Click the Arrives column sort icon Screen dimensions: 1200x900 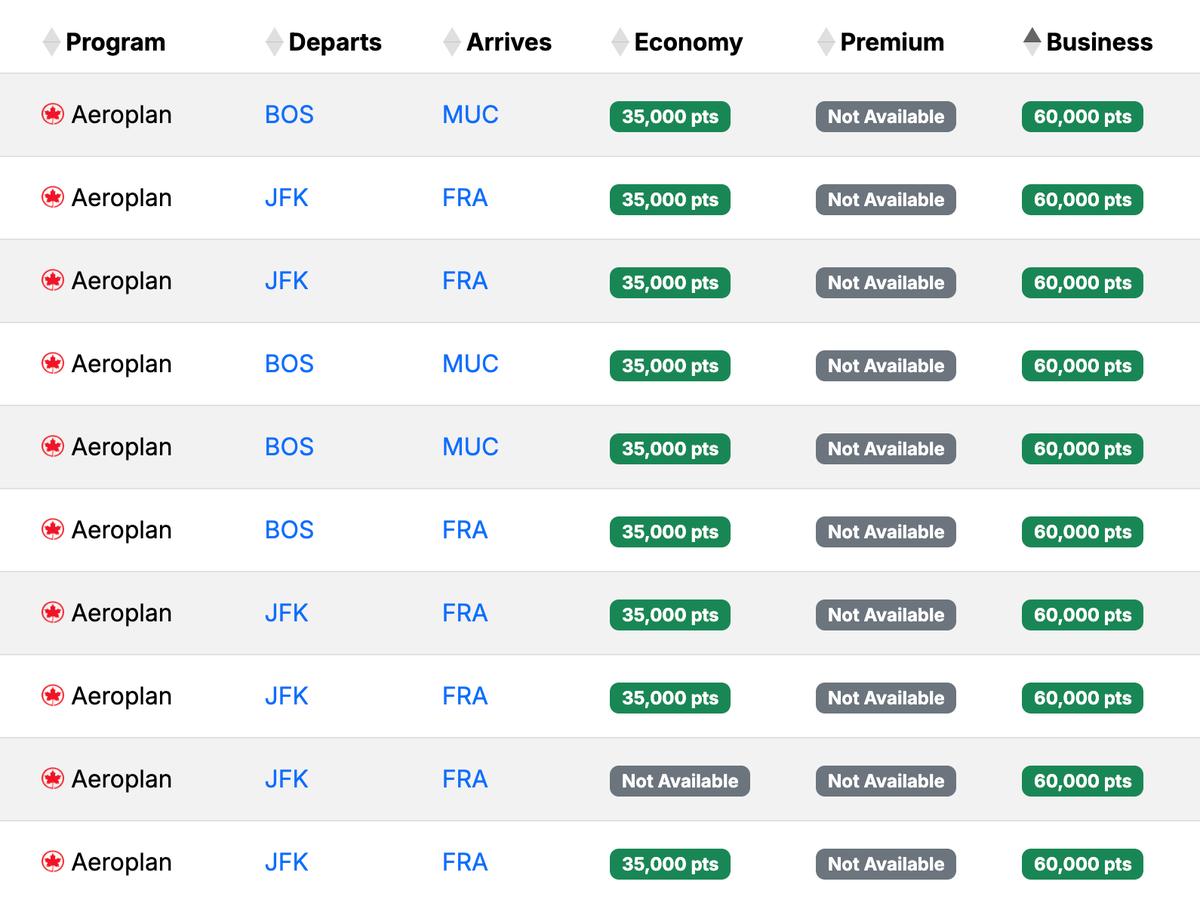[453, 42]
